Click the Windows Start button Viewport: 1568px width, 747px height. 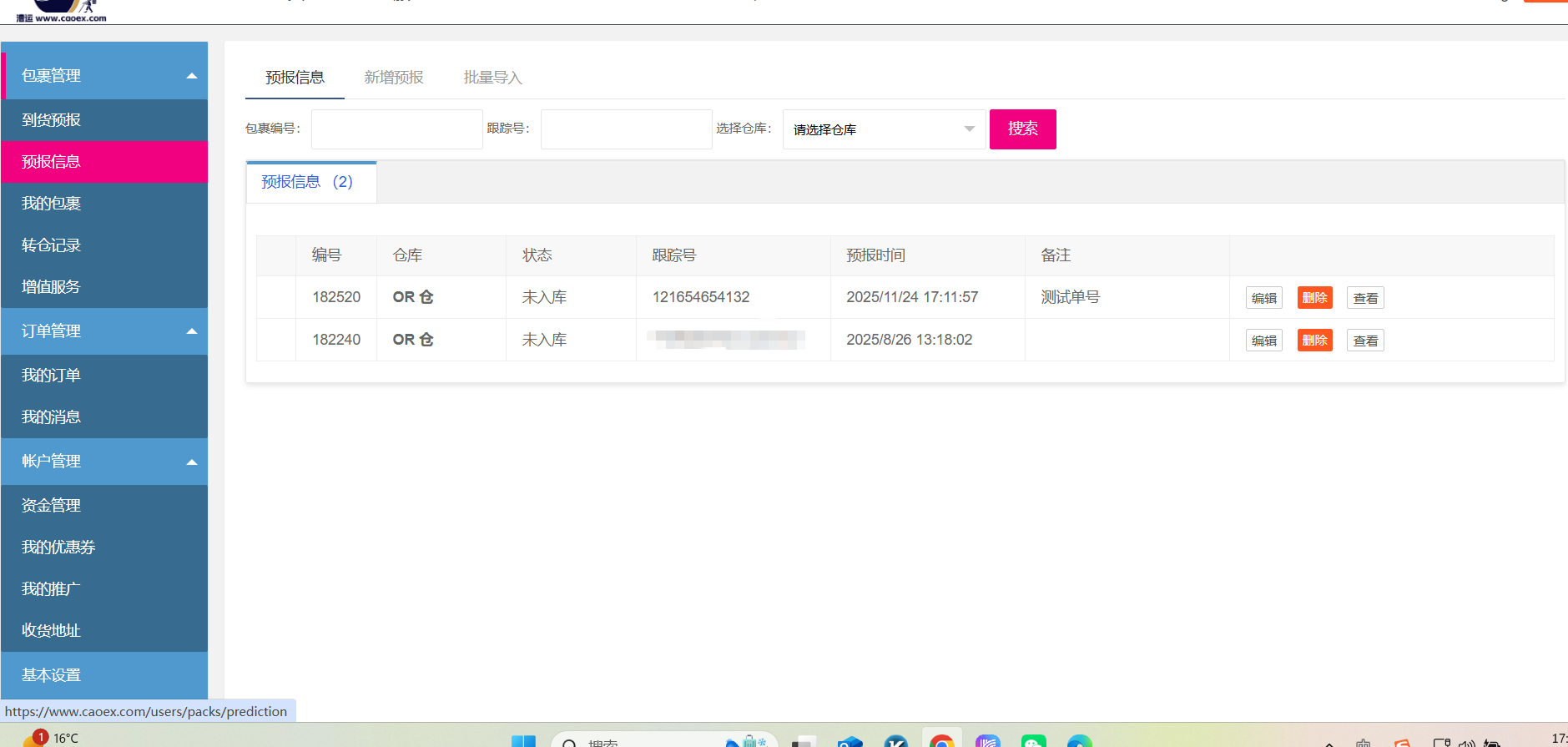[x=523, y=741]
